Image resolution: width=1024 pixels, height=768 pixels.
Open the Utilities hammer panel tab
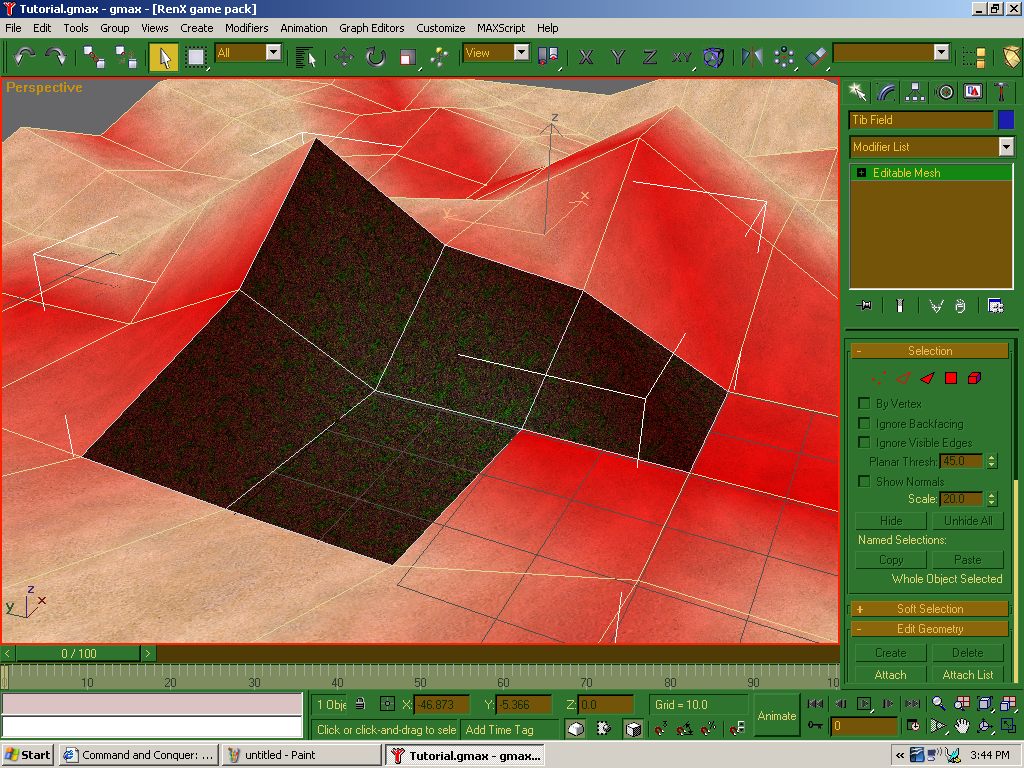pos(1000,92)
